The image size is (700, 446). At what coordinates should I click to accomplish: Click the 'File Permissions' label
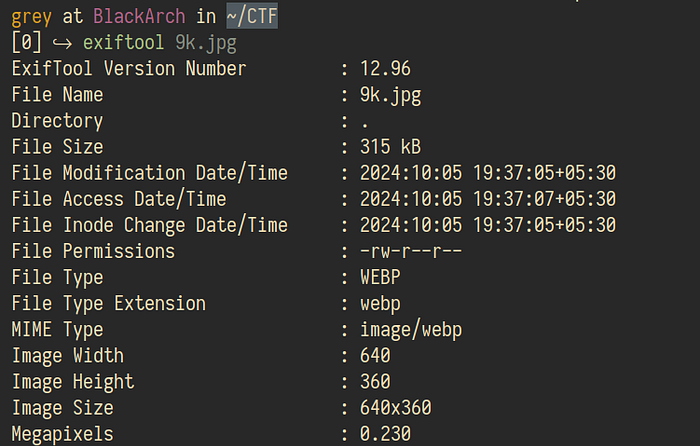pos(93,251)
